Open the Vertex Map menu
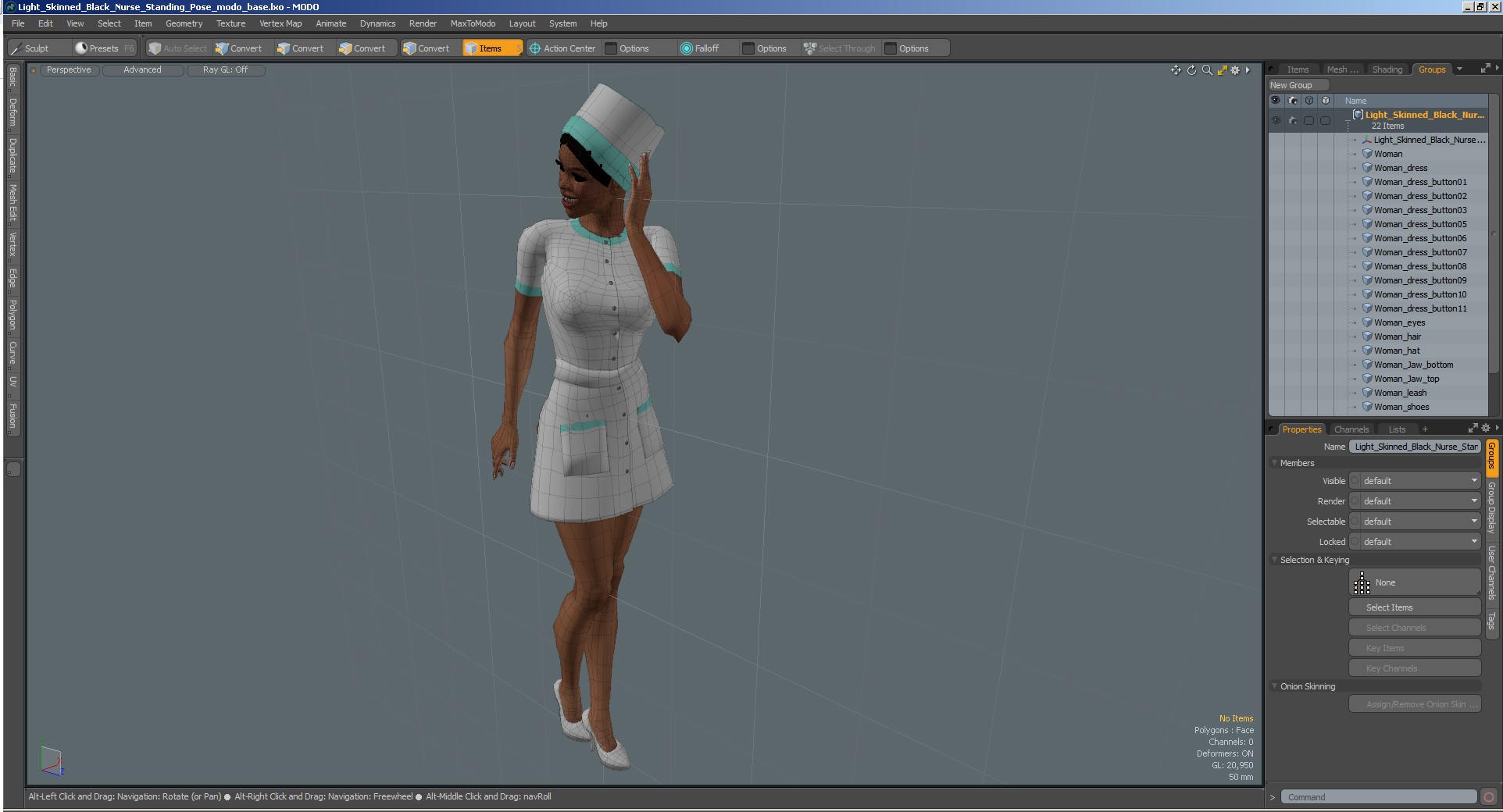Image resolution: width=1503 pixels, height=812 pixels. pyautogui.click(x=280, y=23)
